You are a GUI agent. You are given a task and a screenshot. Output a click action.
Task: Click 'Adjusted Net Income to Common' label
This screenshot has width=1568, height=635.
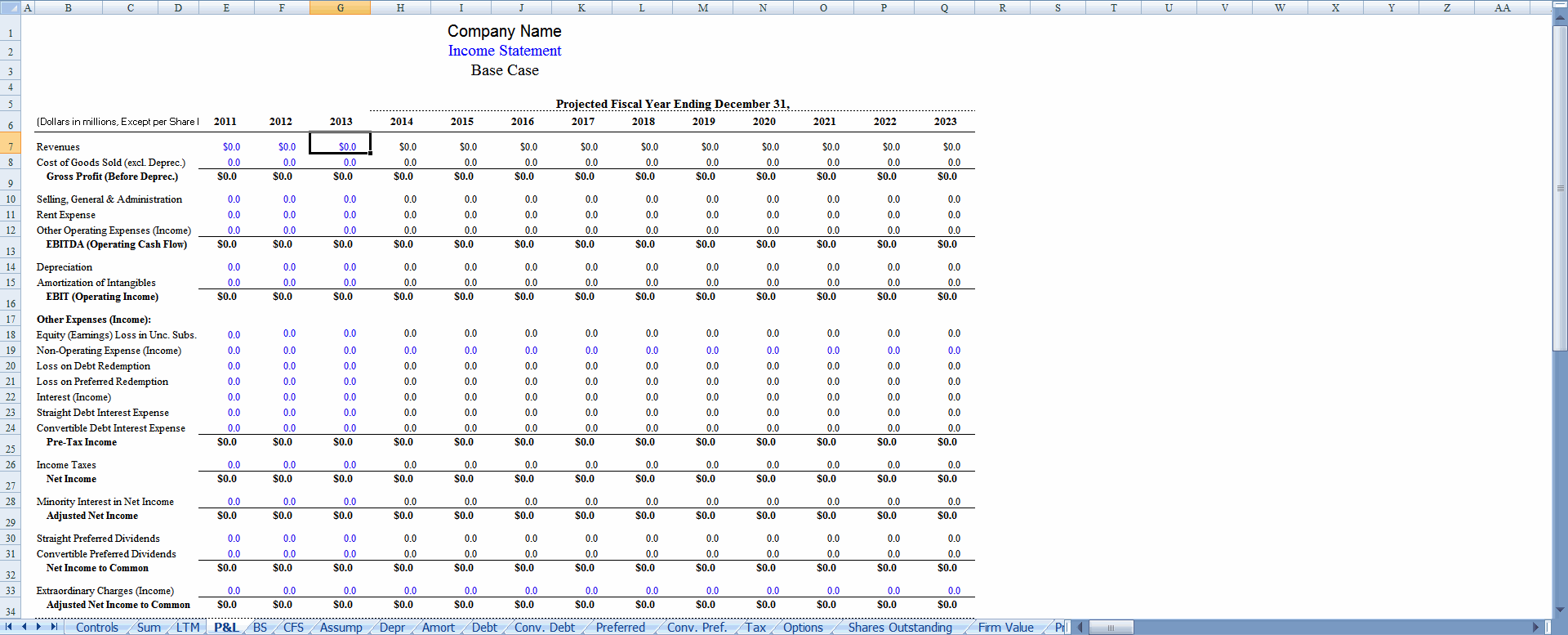pos(118,605)
